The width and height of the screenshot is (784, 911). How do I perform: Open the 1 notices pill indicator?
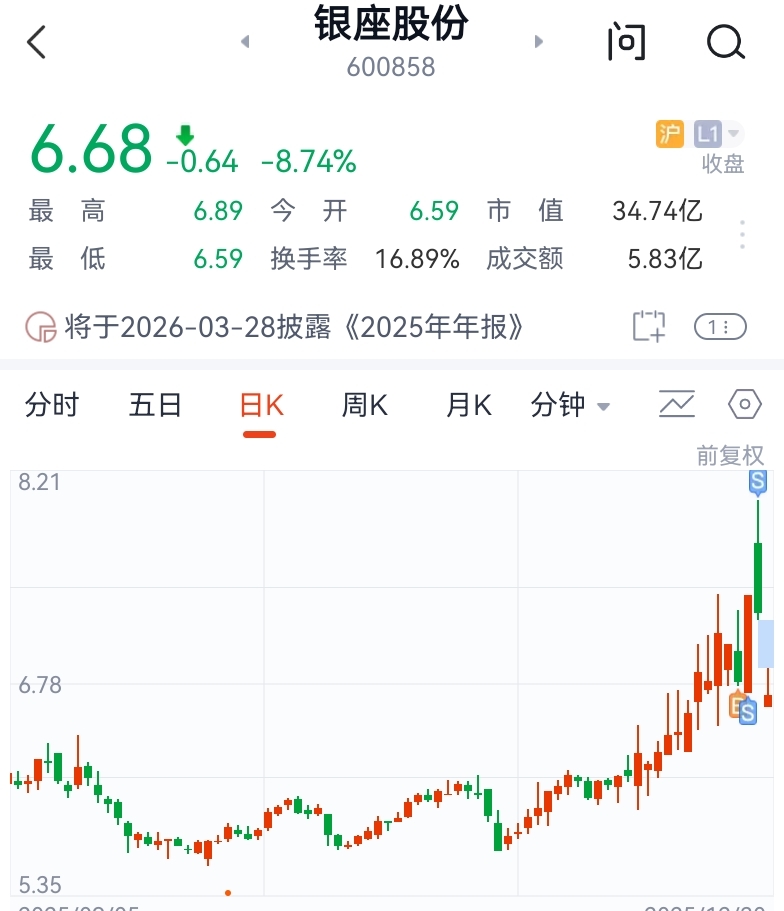[720, 327]
